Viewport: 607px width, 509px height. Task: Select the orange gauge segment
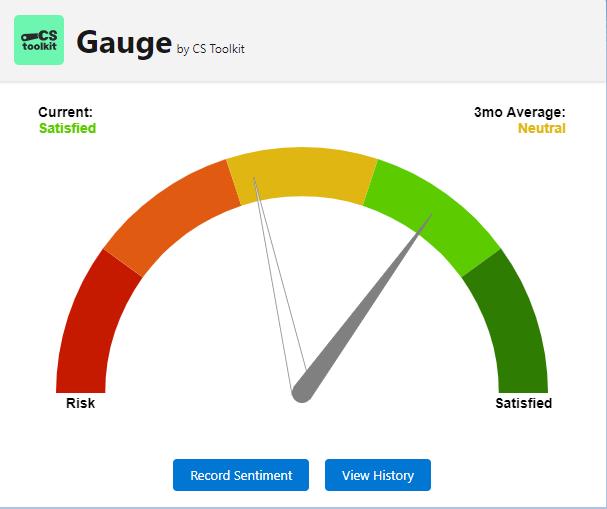168,216
